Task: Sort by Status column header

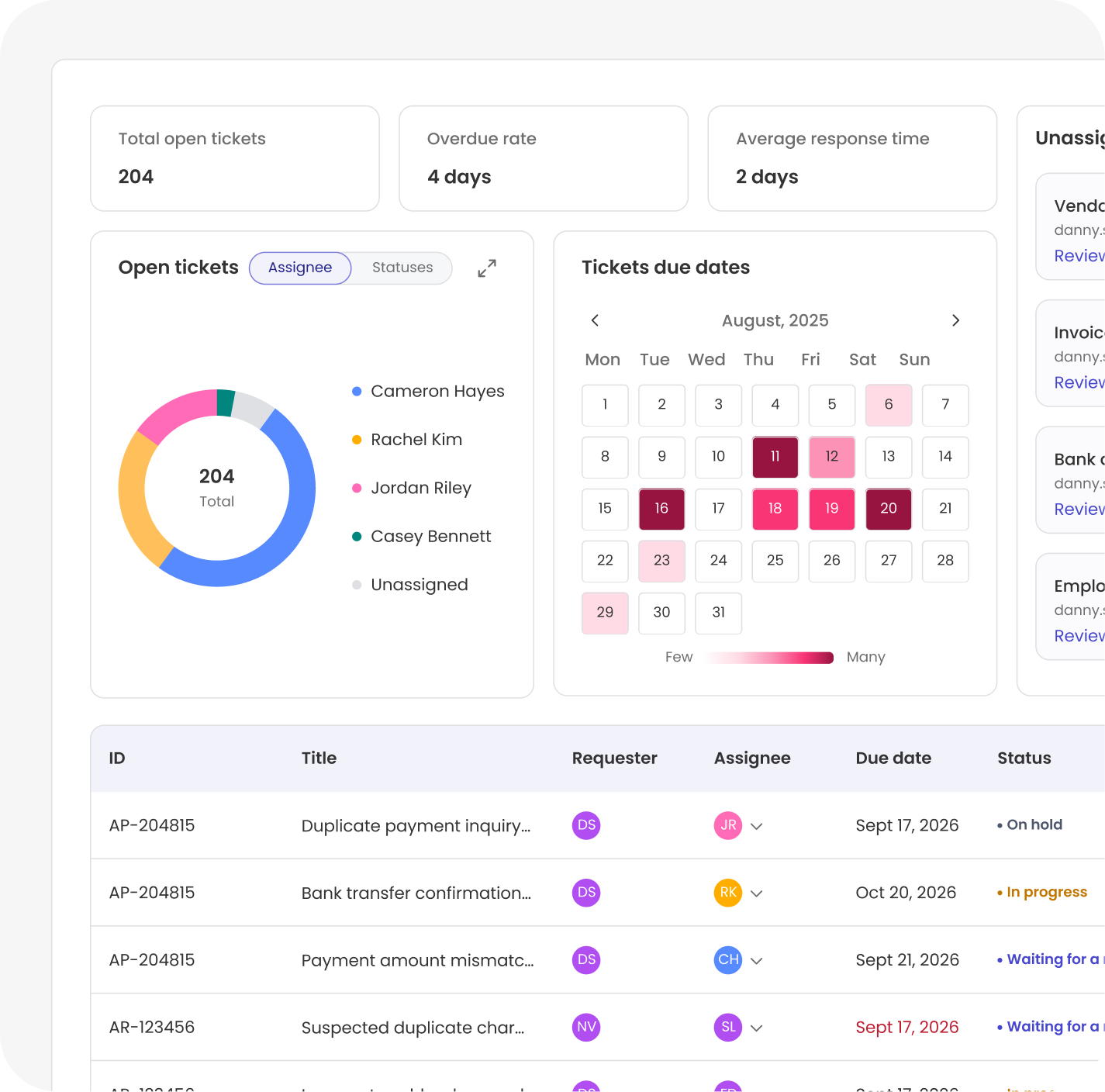Action: coord(1024,759)
